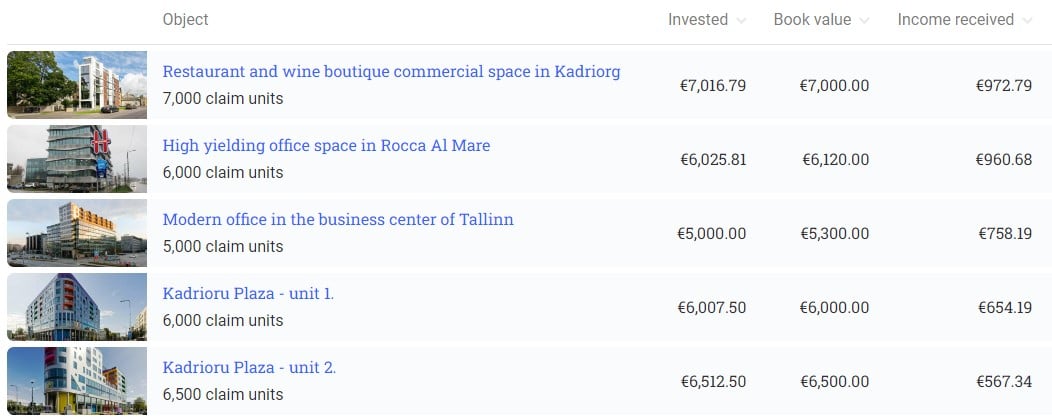Select the Income received column header
The height and width of the screenshot is (419, 1052).
[955, 19]
